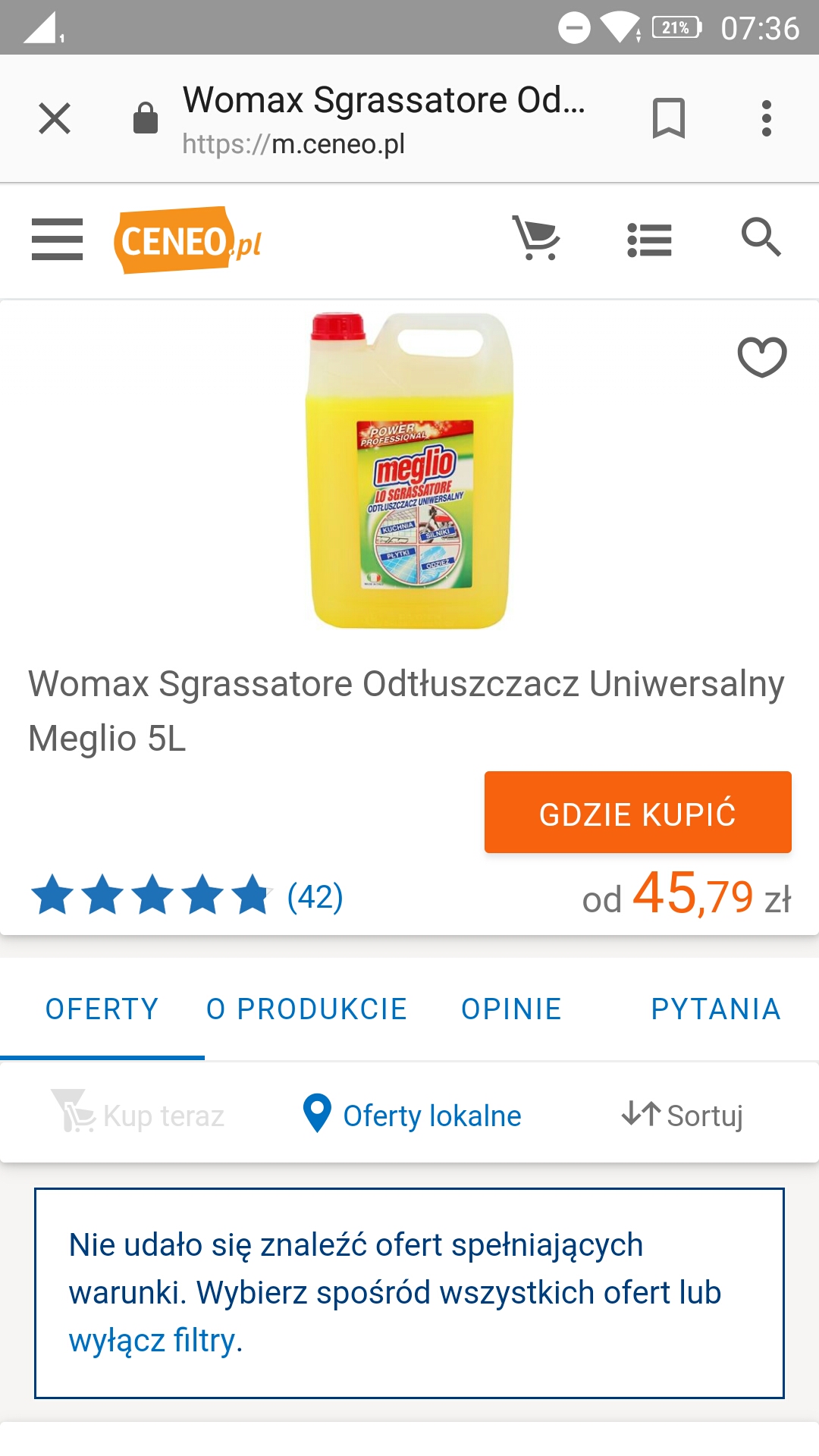Open the Sortuj sorting options

[682, 1116]
